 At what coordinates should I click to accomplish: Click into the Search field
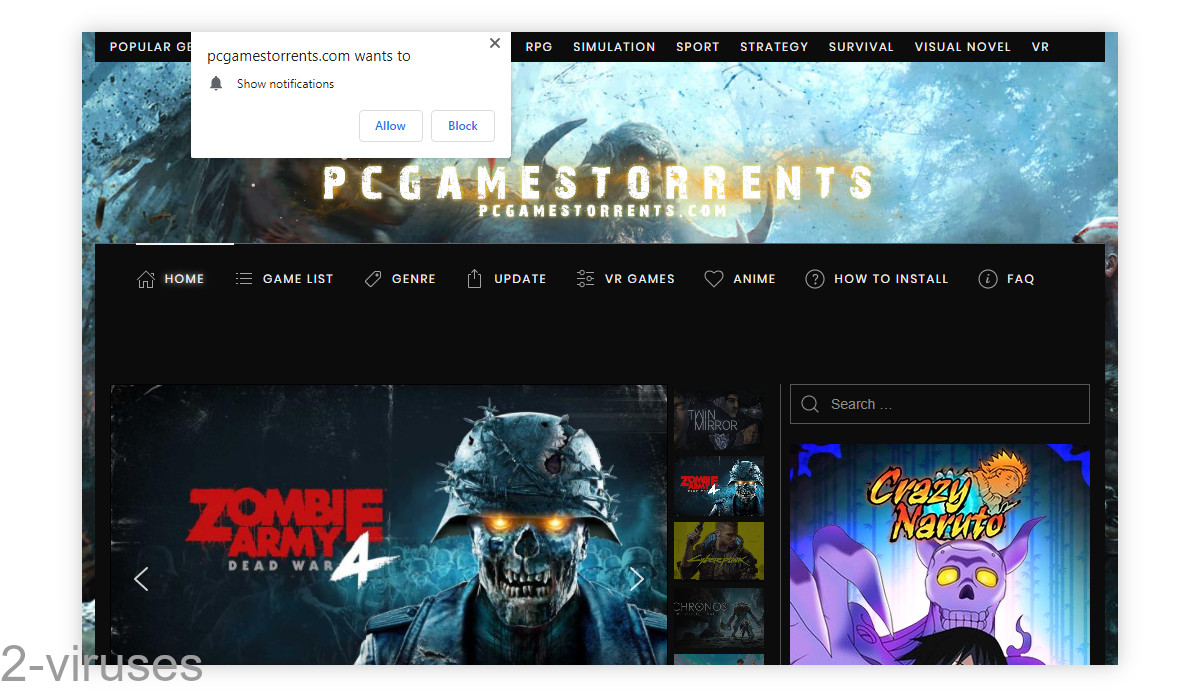[x=940, y=404]
